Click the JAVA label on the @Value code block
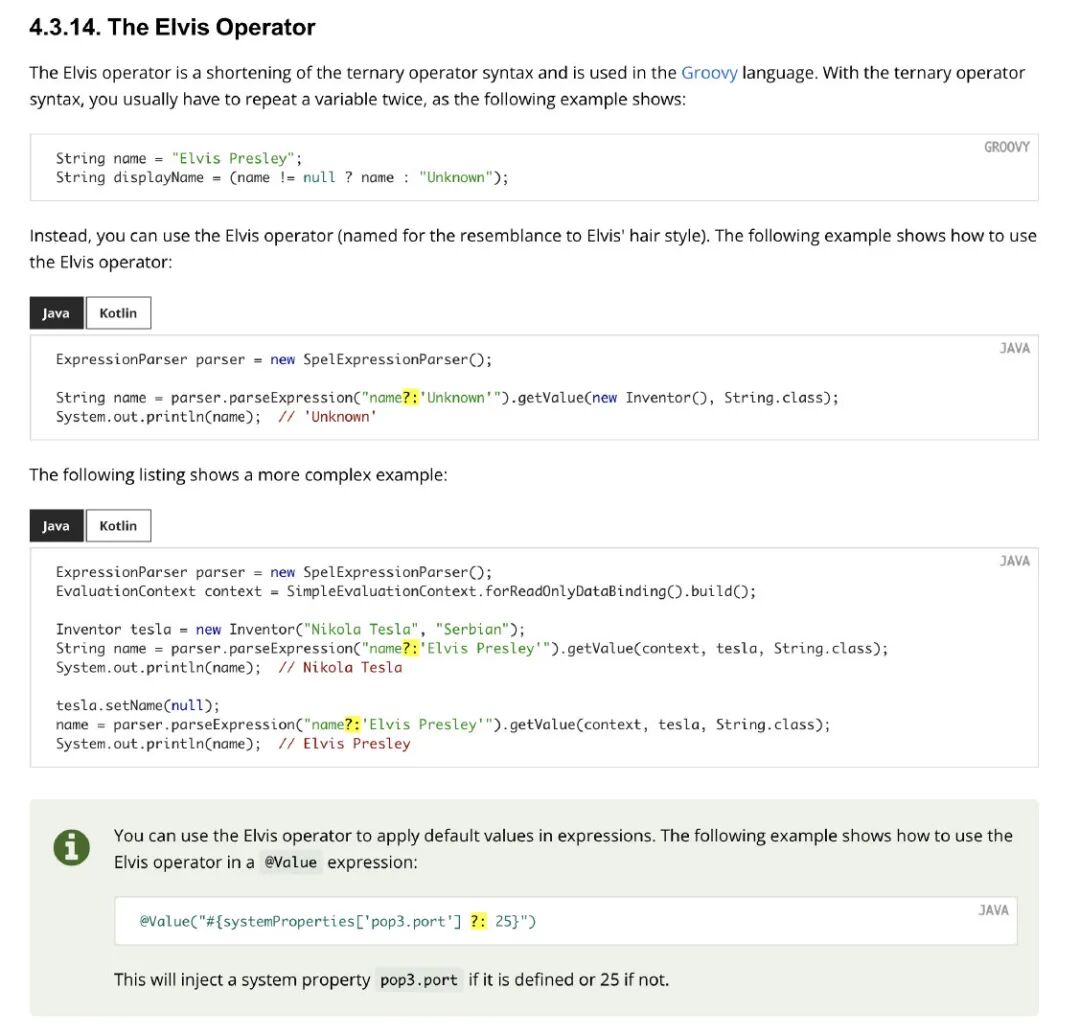 tap(993, 910)
